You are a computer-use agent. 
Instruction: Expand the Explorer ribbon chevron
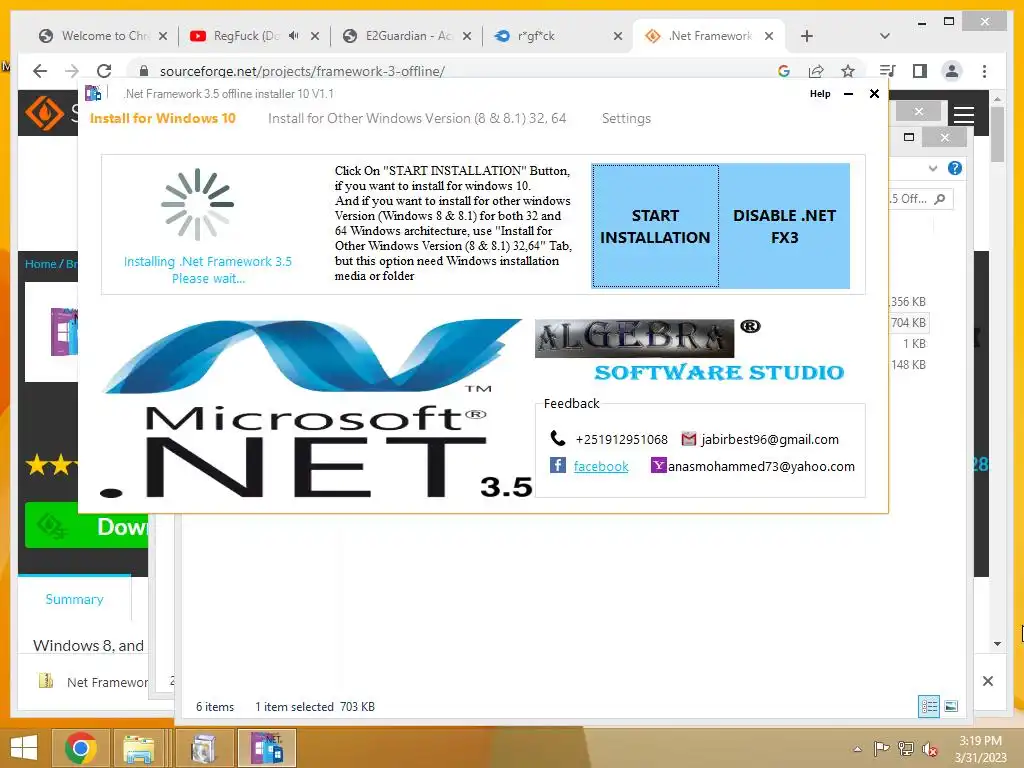(x=933, y=168)
